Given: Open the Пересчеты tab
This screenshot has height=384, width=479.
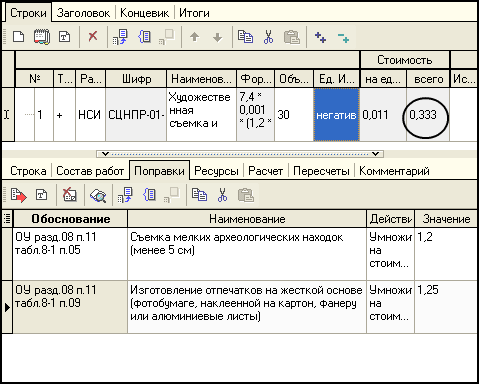Looking at the screenshot, I should click(321, 171).
